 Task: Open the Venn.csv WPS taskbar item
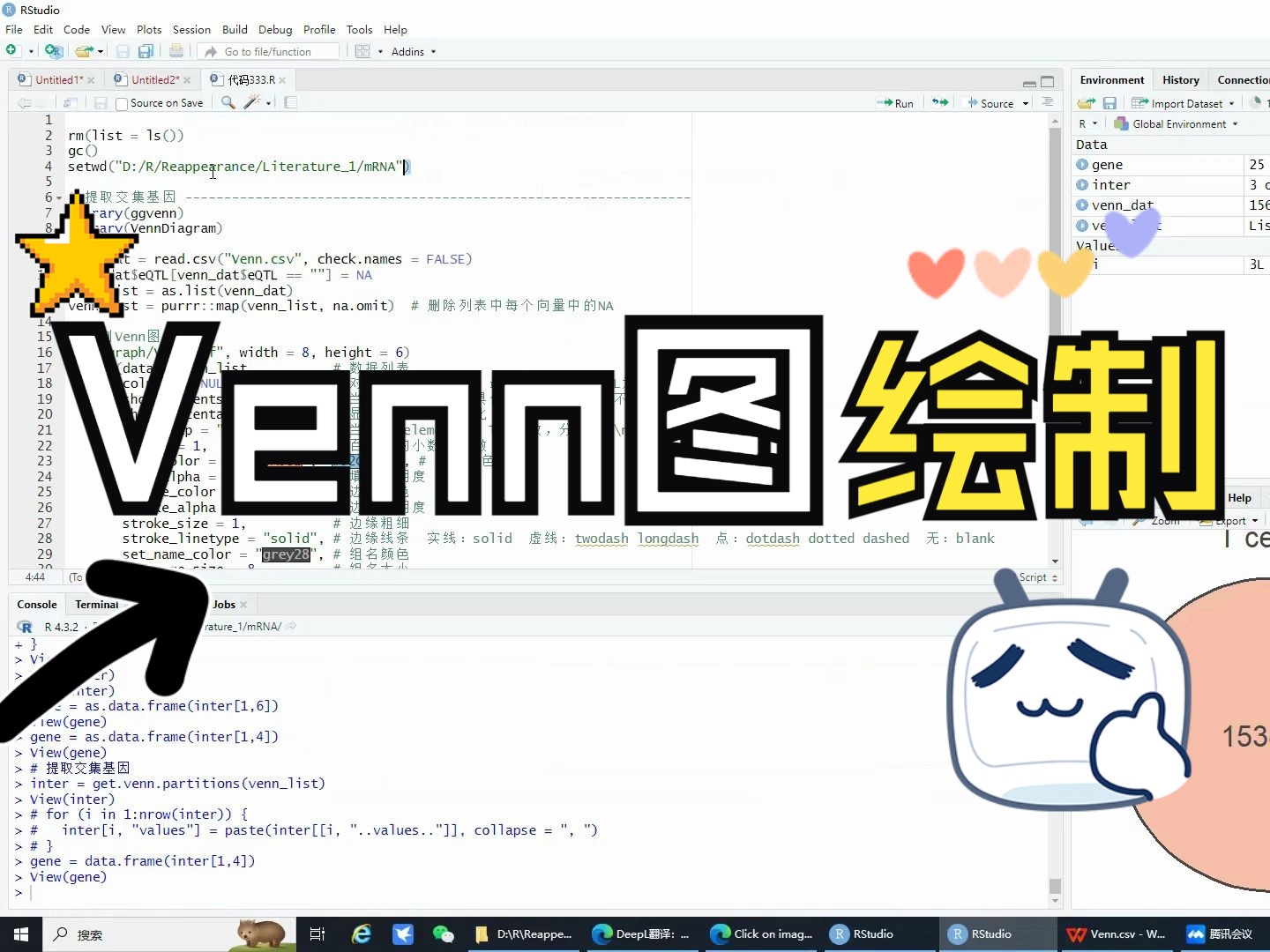point(1117,934)
